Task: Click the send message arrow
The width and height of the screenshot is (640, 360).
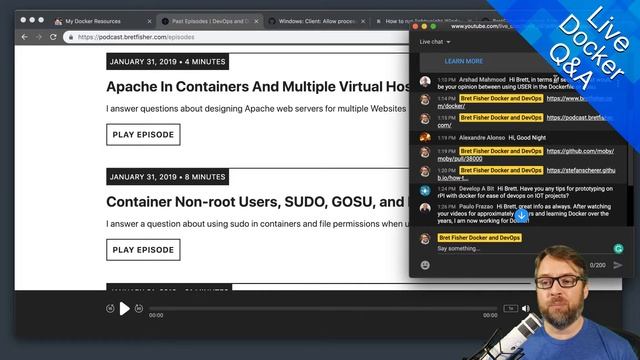Action: click(x=618, y=265)
